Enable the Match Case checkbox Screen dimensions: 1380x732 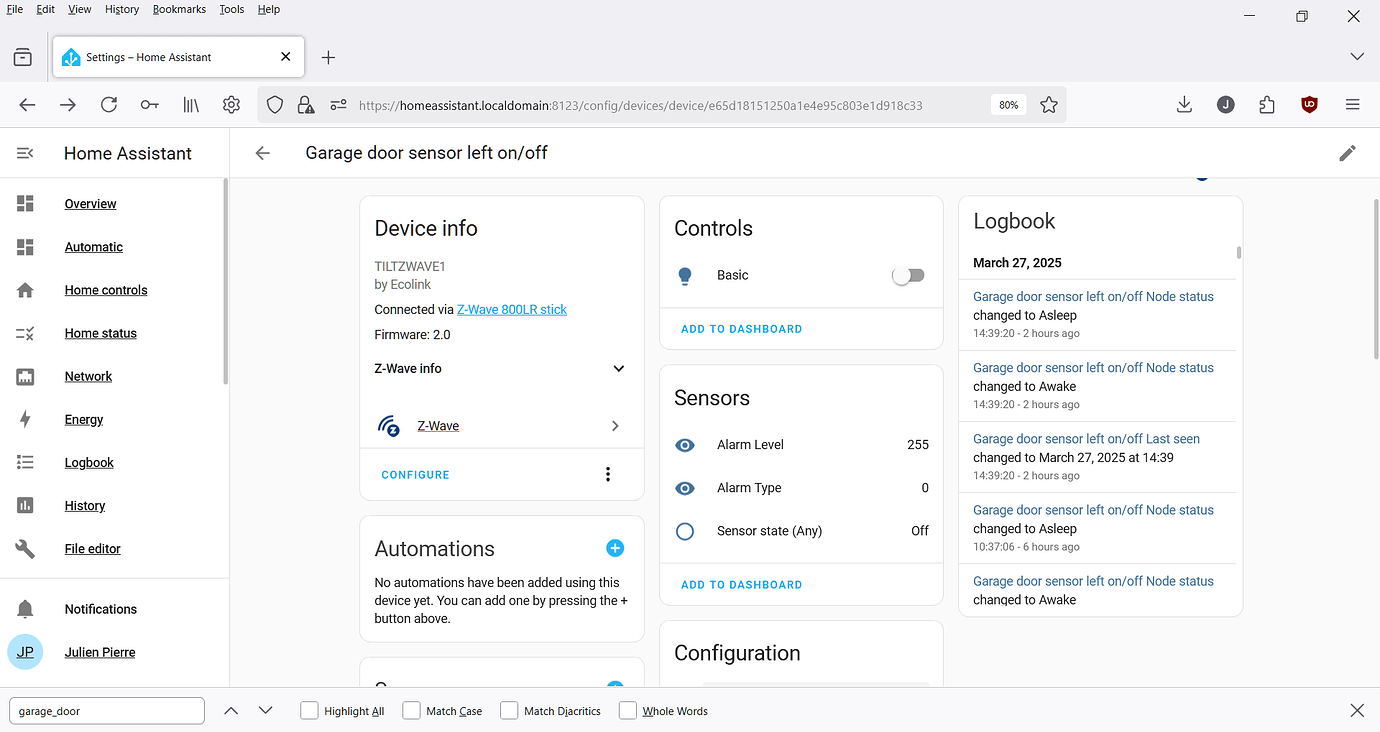[411, 710]
